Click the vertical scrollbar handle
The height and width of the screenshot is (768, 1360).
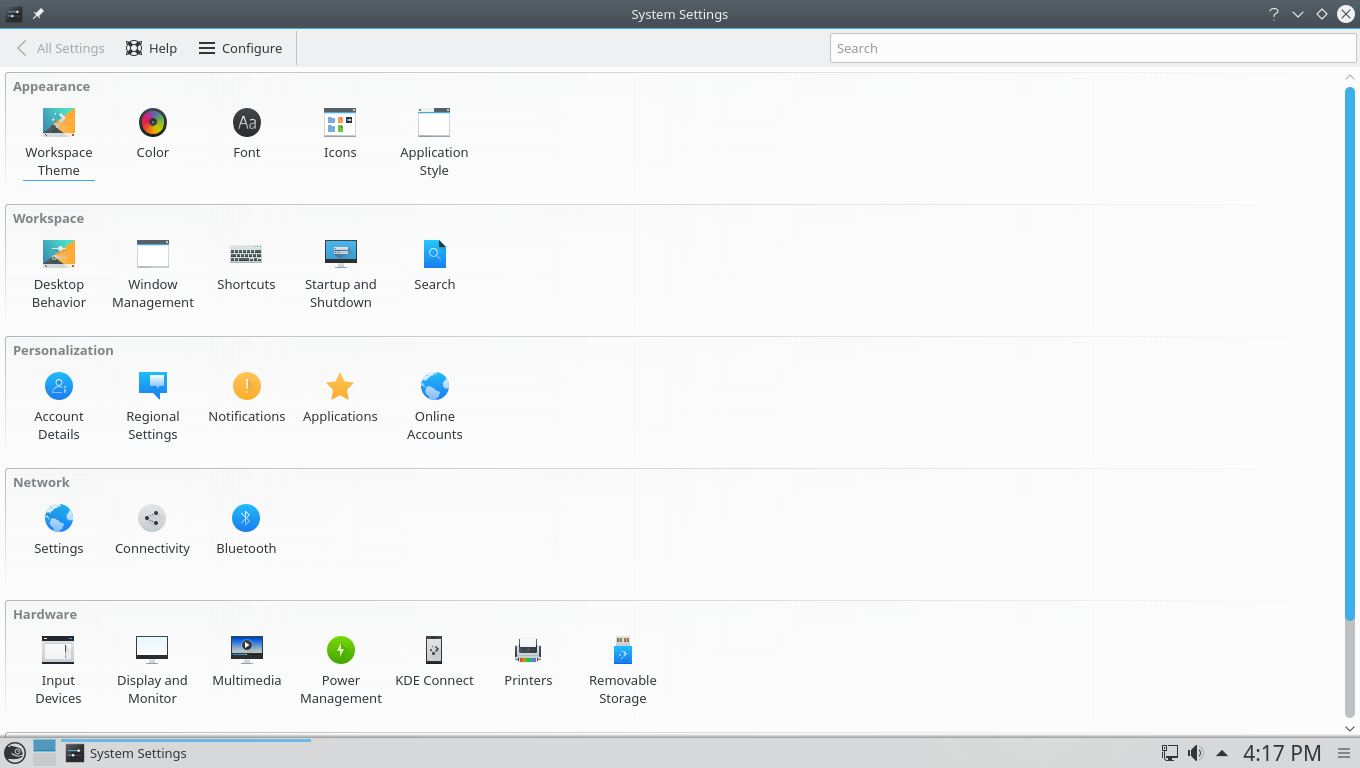click(1350, 352)
